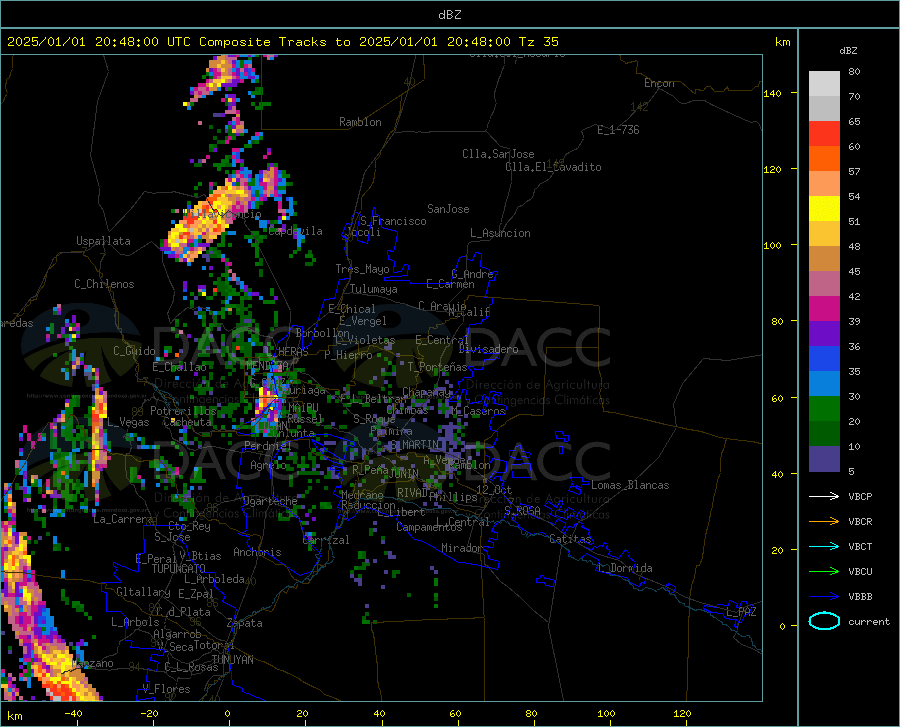Select the red 60-65 dBZ legend swatch
Screen dimensions: 900x727
point(824,134)
